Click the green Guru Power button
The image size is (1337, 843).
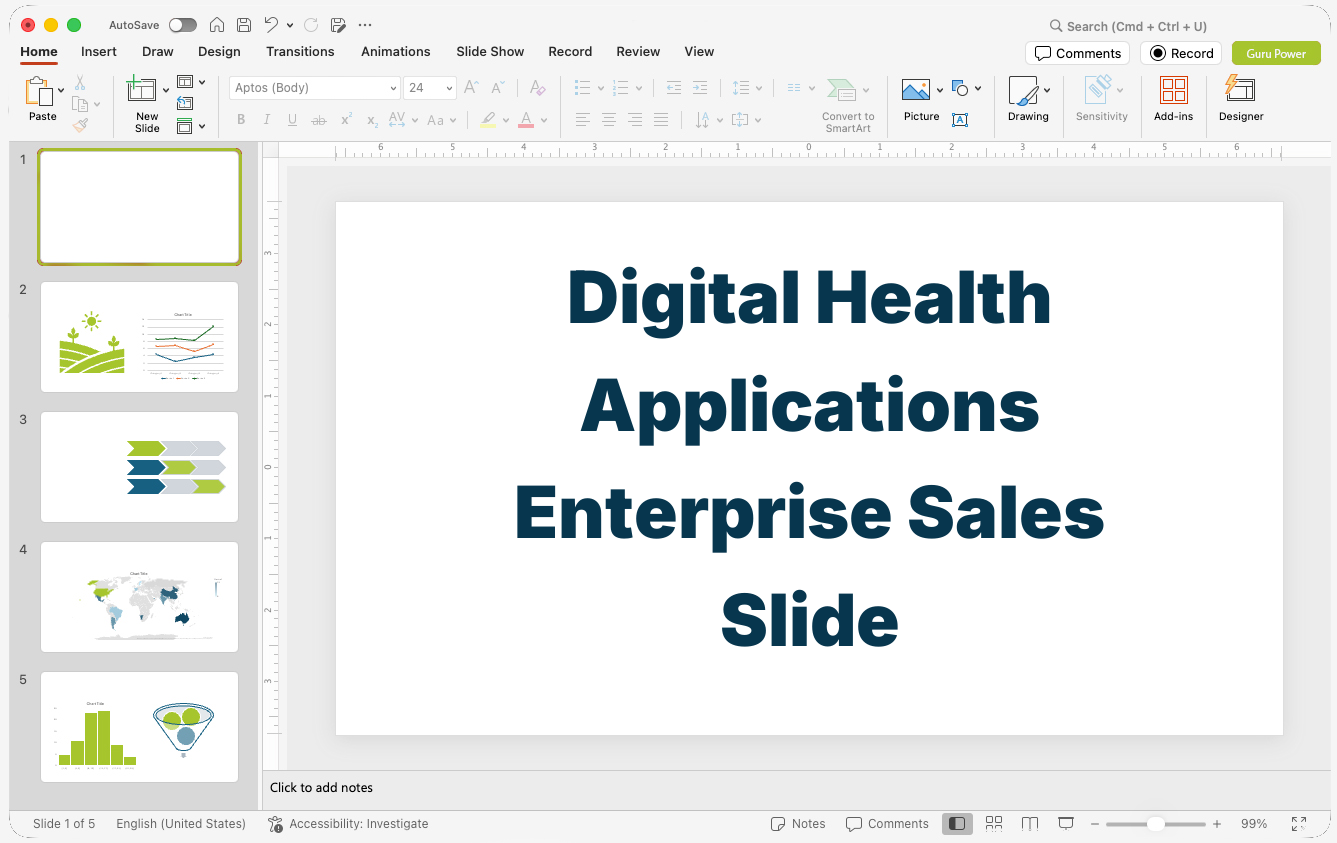pyautogui.click(x=1276, y=53)
